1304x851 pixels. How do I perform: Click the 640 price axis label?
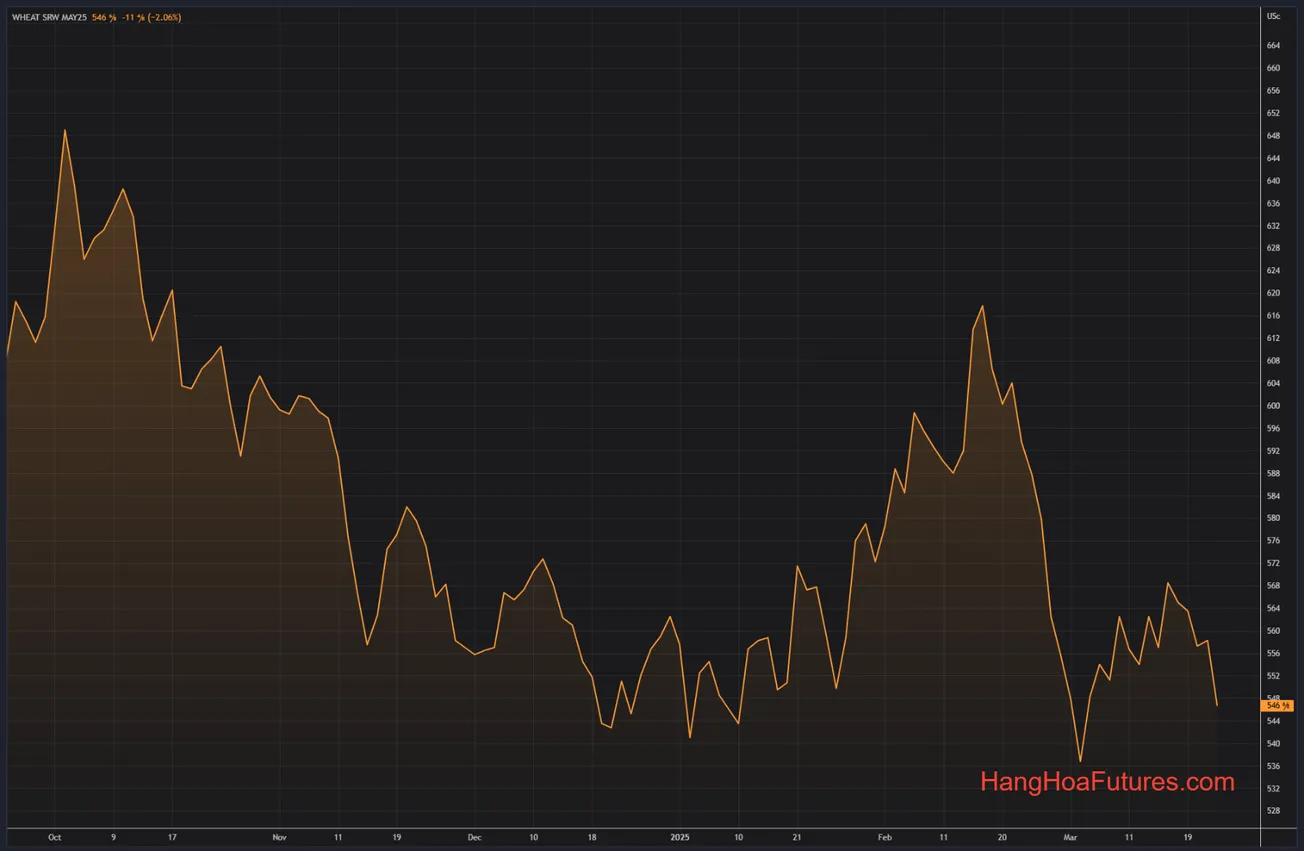[x=1273, y=181]
